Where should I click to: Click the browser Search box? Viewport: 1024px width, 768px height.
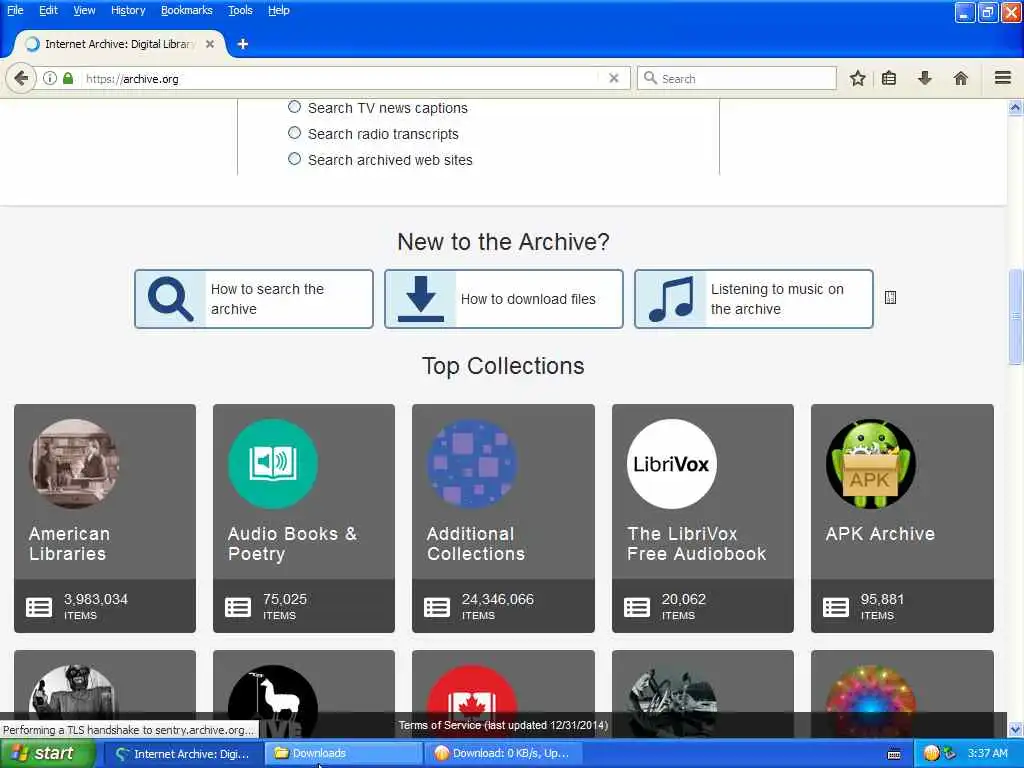tap(737, 78)
